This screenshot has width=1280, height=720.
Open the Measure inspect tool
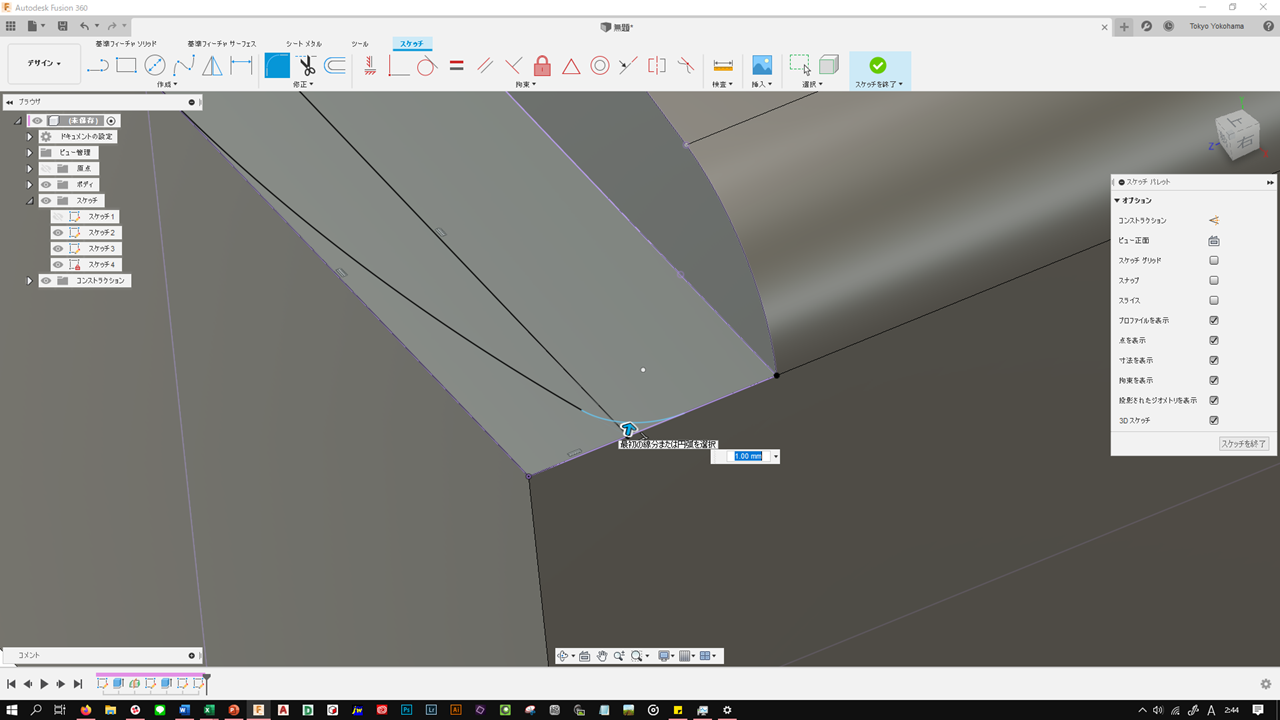coord(723,66)
